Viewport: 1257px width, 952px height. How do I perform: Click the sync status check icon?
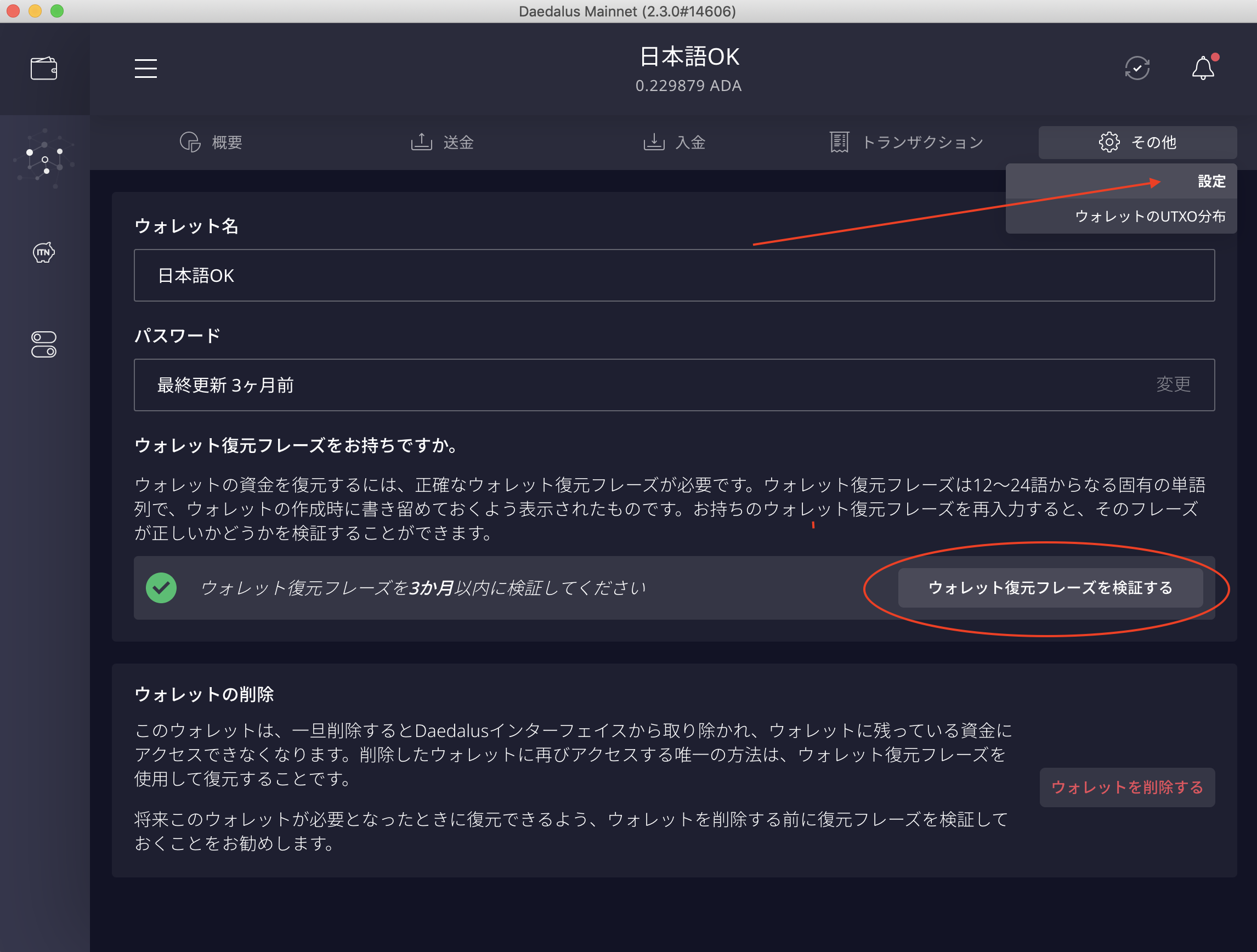[1137, 69]
